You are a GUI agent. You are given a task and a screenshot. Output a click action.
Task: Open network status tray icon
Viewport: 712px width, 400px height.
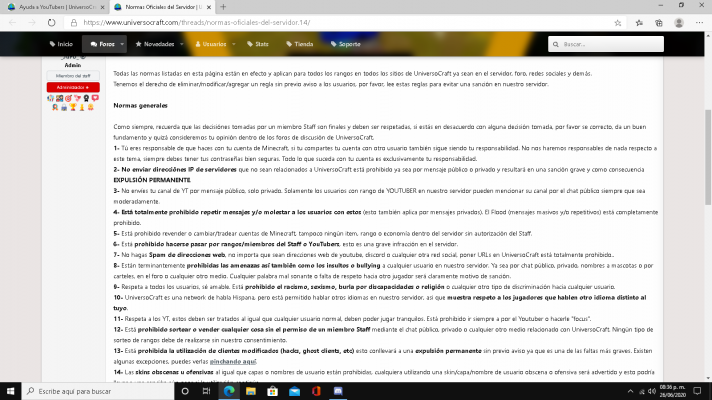642,391
